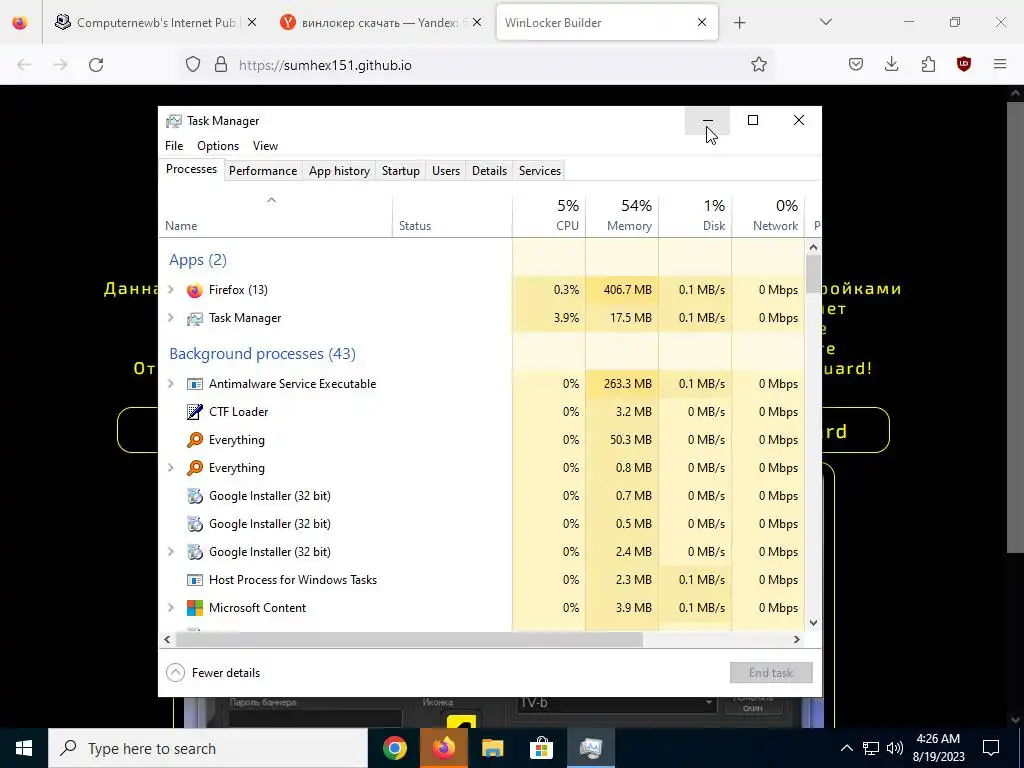
Task: Click the site security padlock icon
Action: [x=221, y=64]
